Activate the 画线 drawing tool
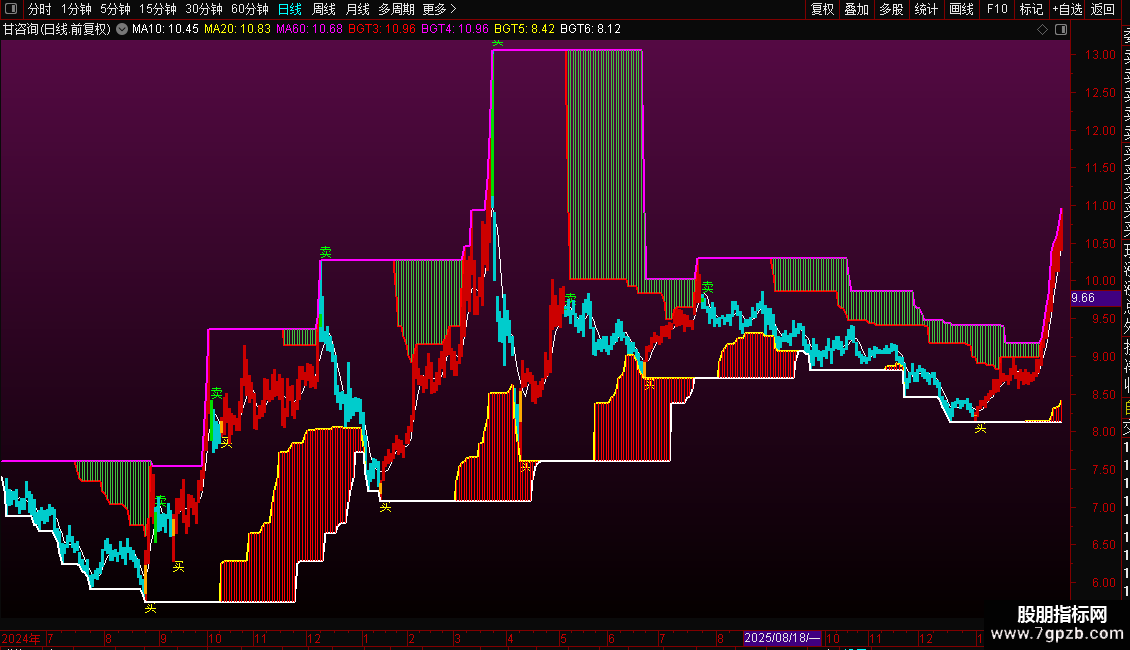Image resolution: width=1130 pixels, height=650 pixels. point(961,9)
